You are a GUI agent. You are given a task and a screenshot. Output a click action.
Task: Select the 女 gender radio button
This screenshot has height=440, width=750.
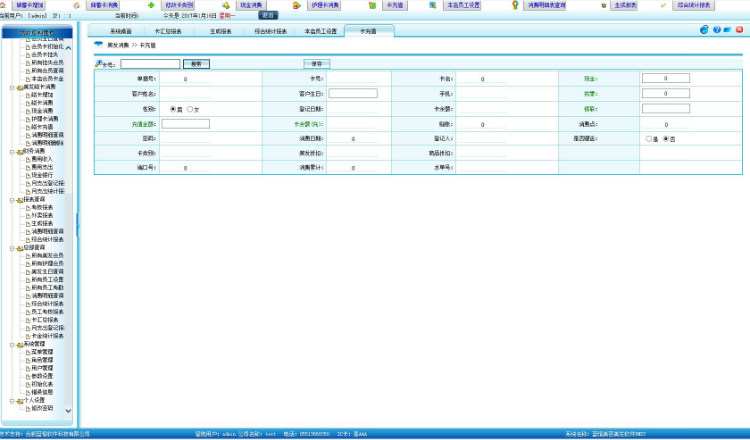pyautogui.click(x=190, y=109)
